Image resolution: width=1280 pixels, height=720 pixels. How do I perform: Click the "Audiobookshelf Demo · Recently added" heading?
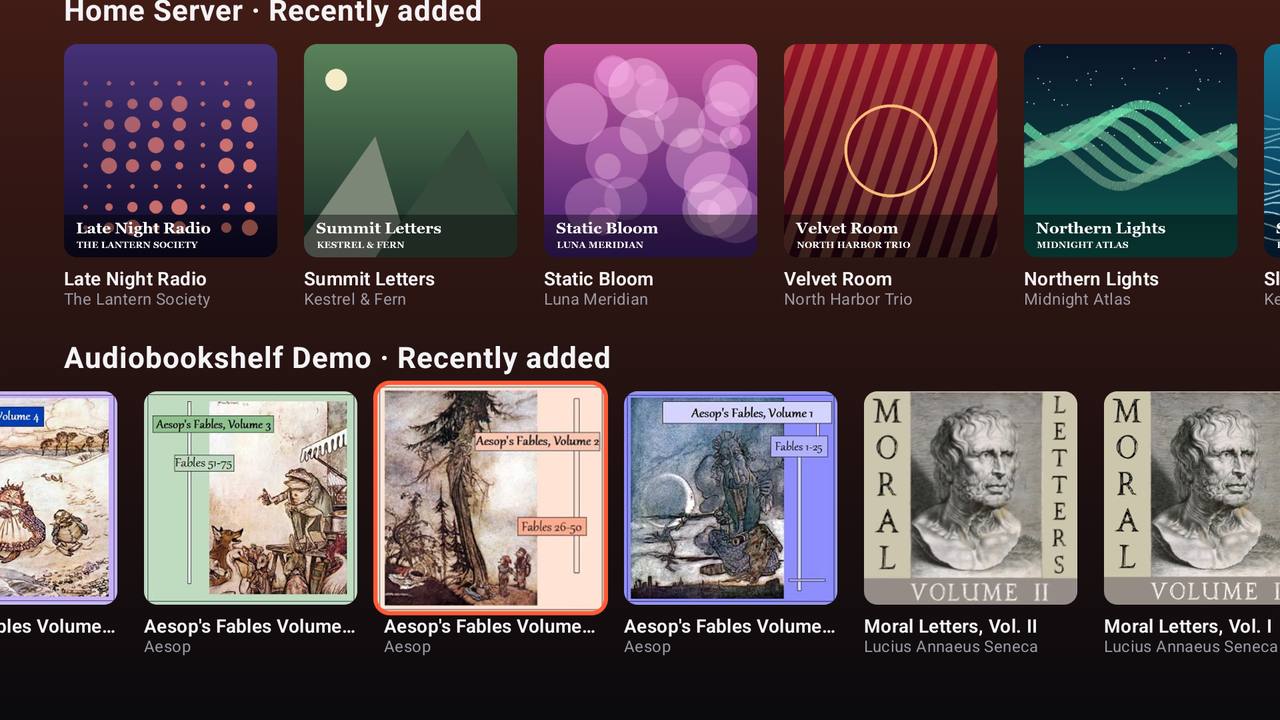(337, 358)
